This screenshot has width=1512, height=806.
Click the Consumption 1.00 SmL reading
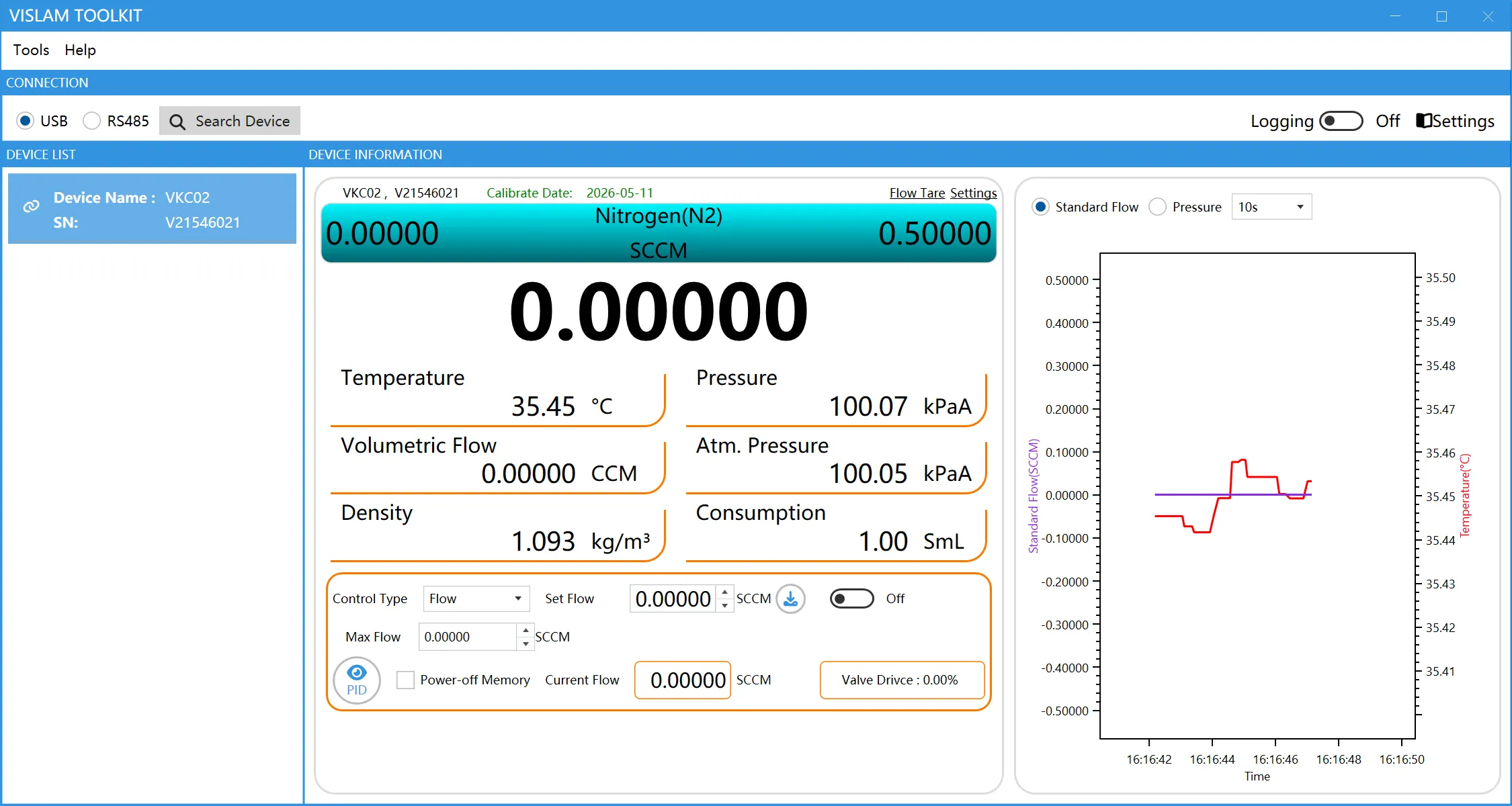click(x=911, y=541)
